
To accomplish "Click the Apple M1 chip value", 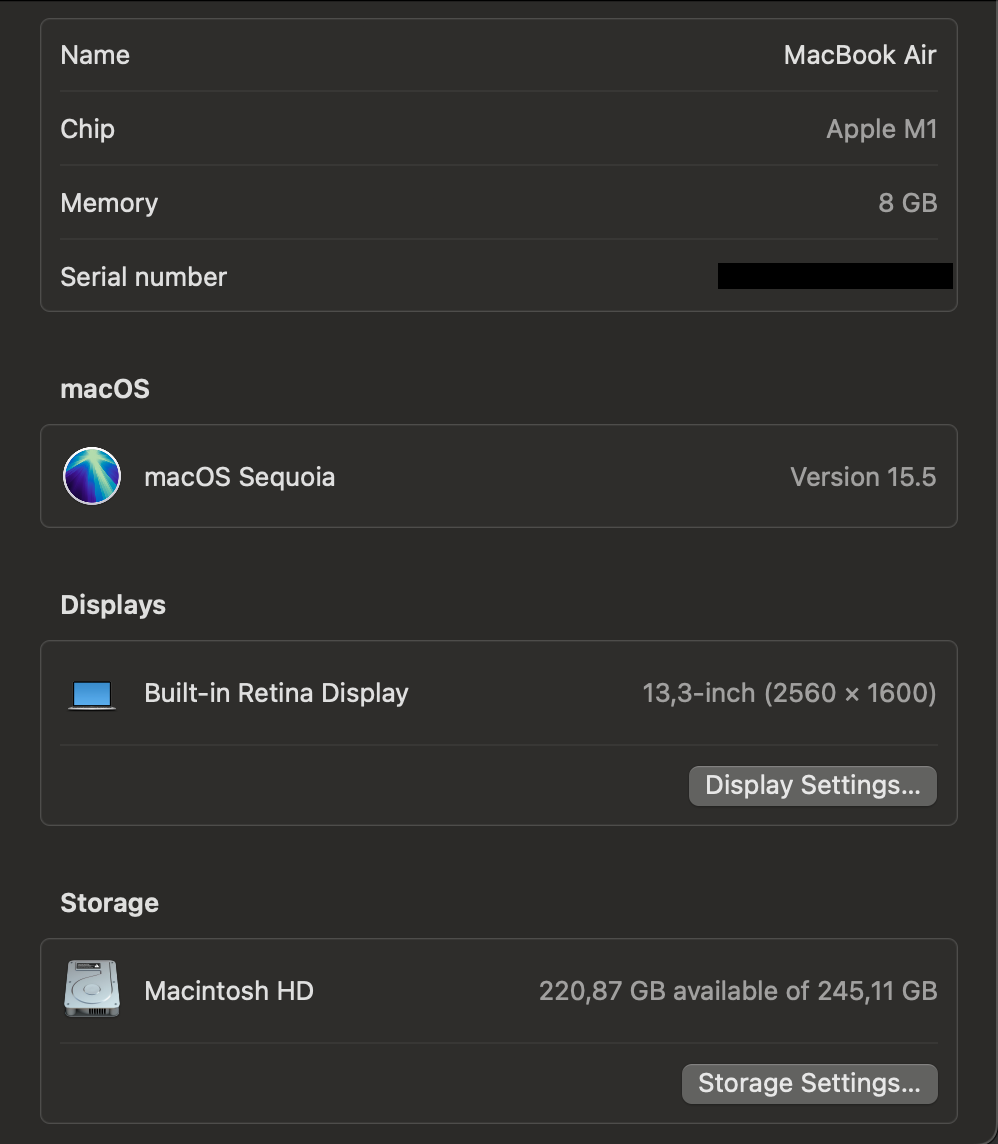I will [881, 129].
